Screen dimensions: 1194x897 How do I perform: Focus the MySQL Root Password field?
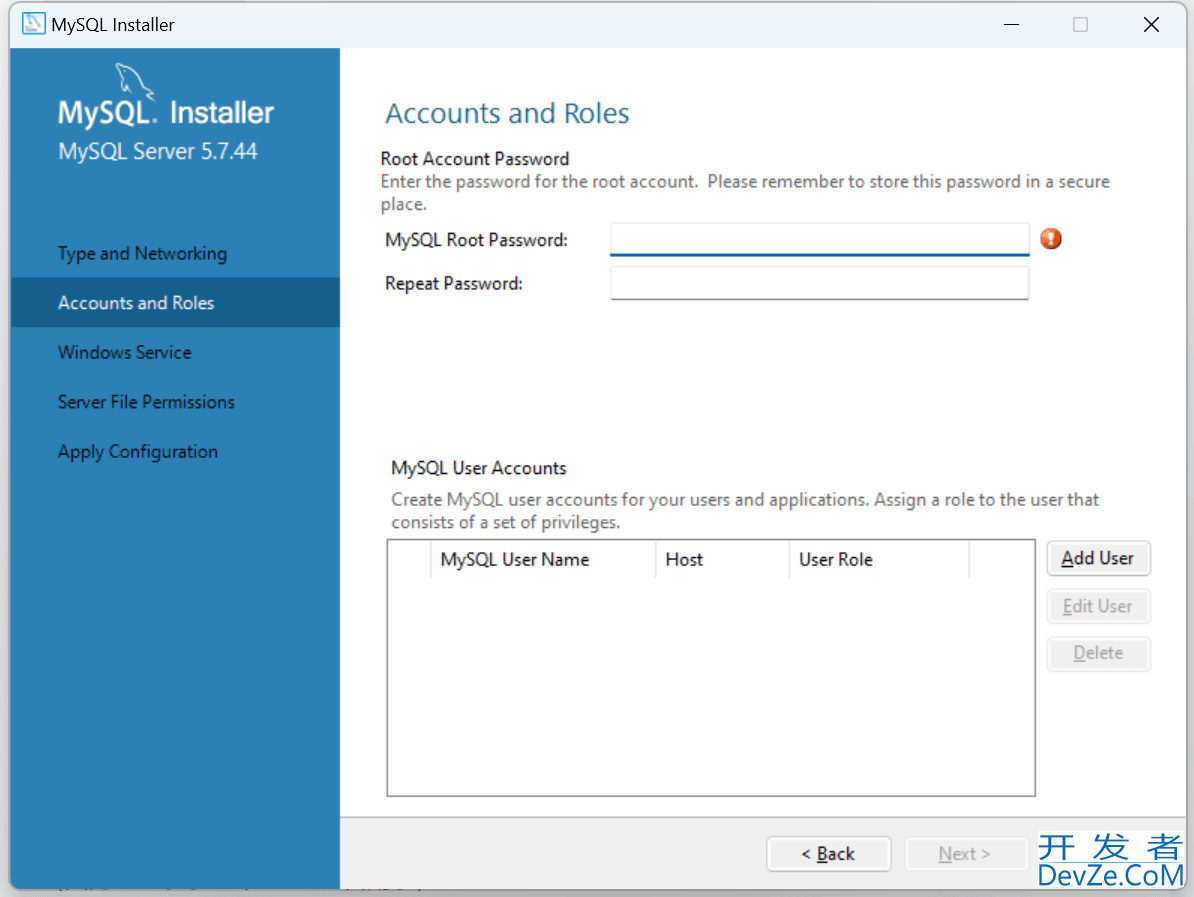click(x=819, y=239)
